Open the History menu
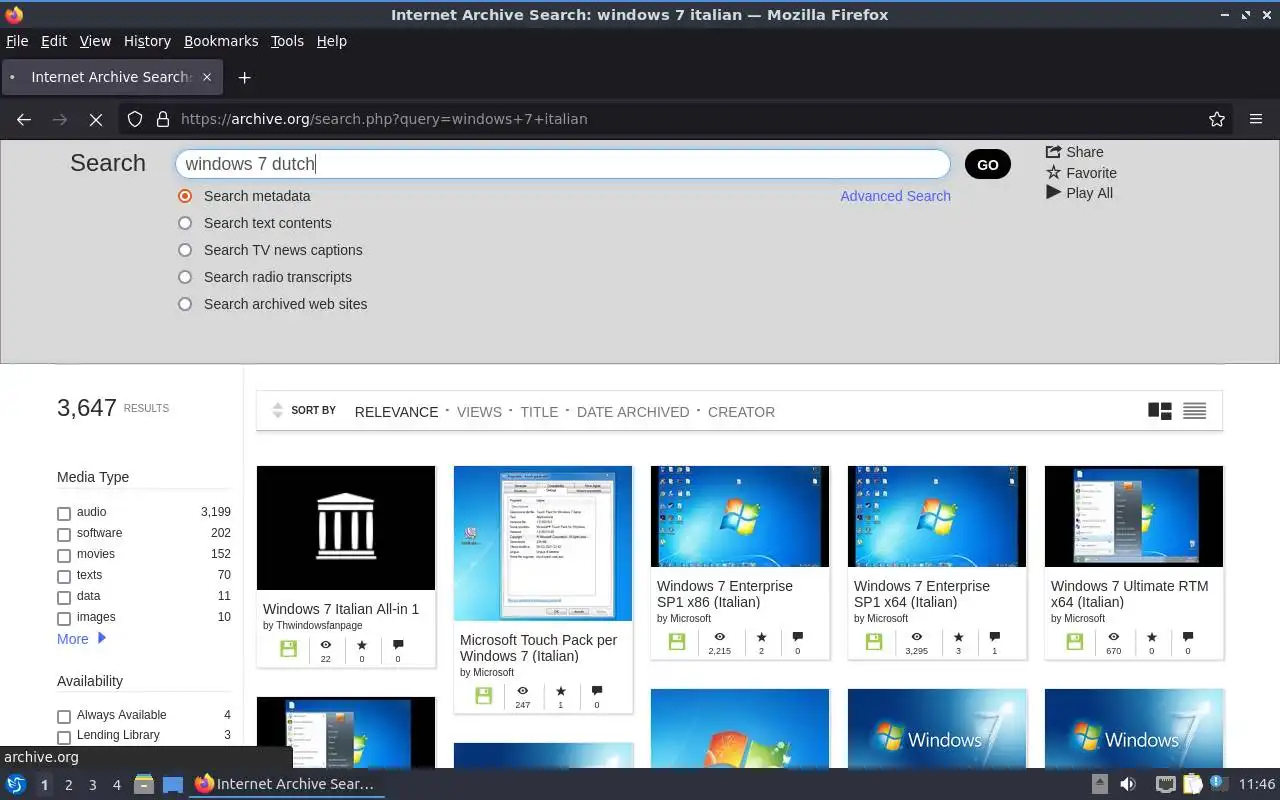The width and height of the screenshot is (1280, 800). click(x=147, y=41)
